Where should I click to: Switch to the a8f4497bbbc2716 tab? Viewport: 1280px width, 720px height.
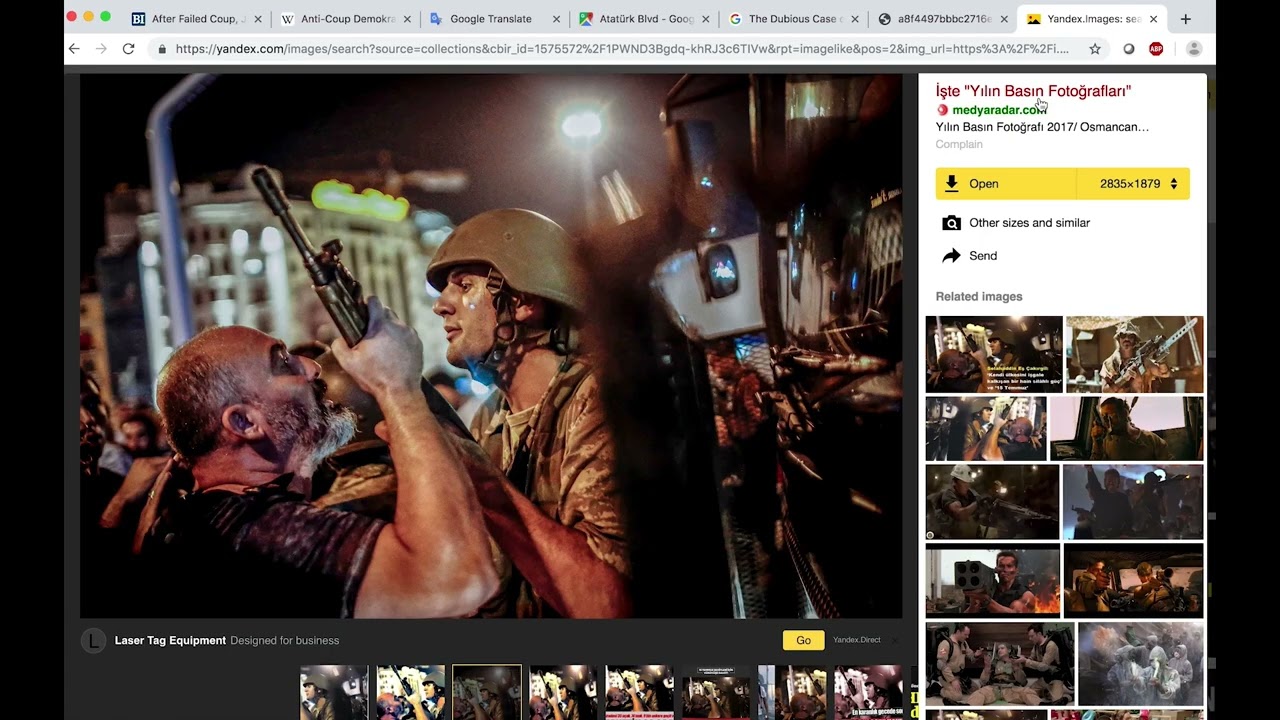click(942, 18)
